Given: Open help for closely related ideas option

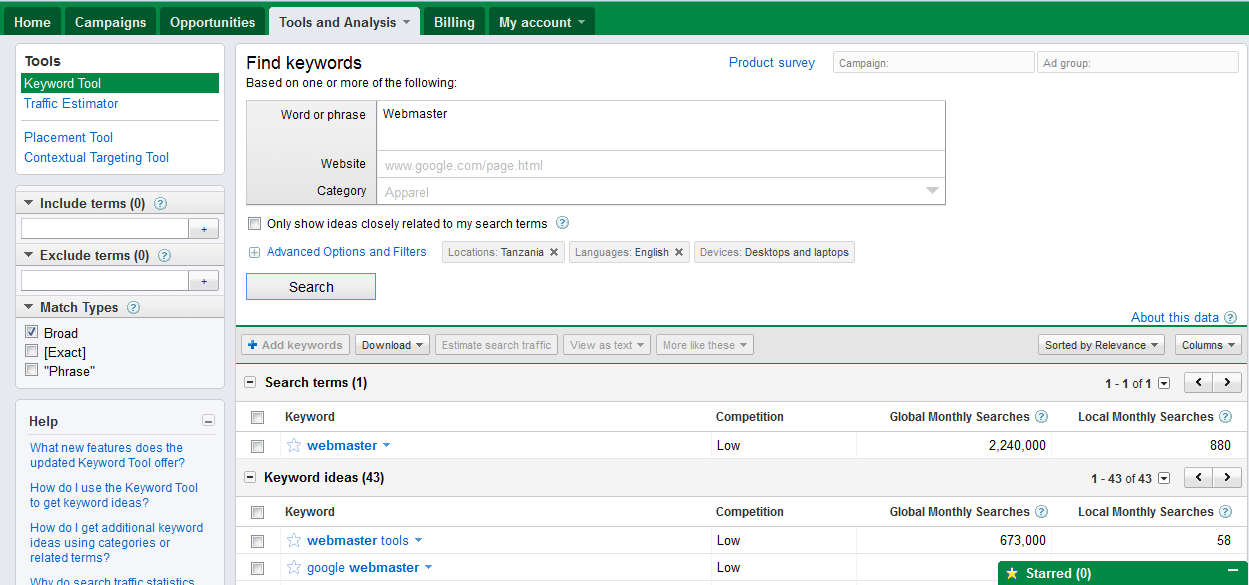Looking at the screenshot, I should click(562, 223).
